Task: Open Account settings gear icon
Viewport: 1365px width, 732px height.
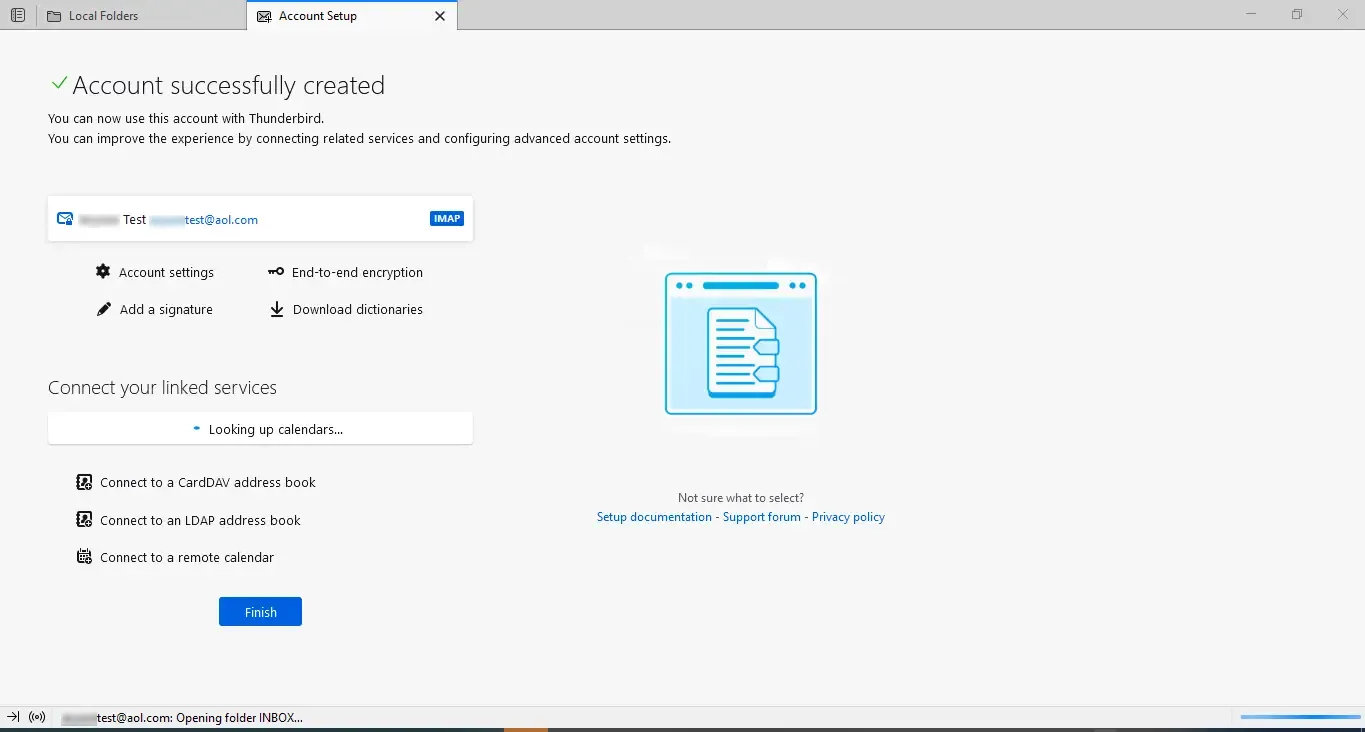Action: pyautogui.click(x=103, y=272)
